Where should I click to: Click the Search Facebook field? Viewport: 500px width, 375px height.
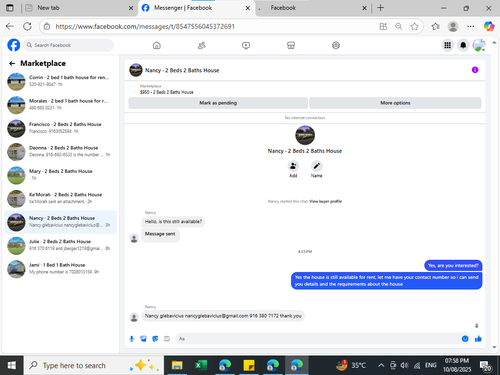coord(68,45)
